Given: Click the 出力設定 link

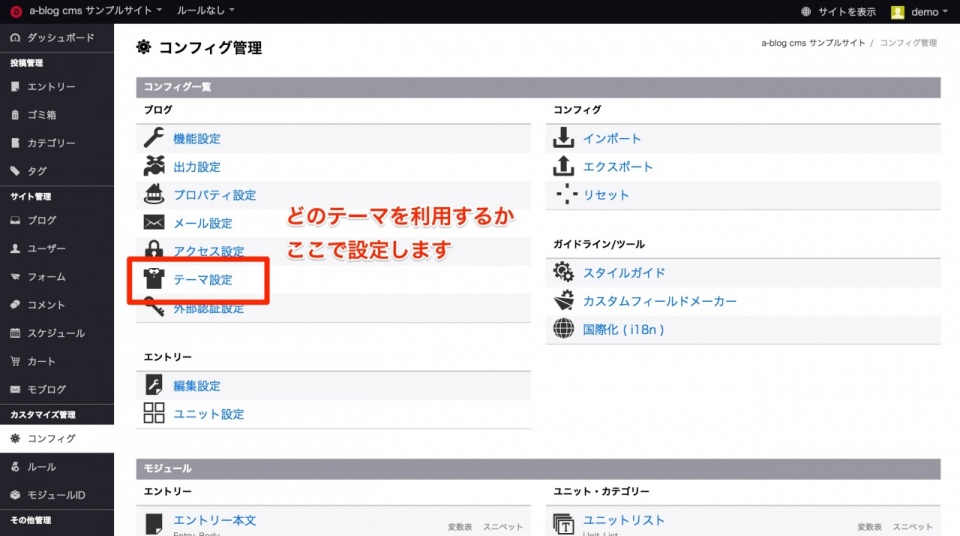Looking at the screenshot, I should pyautogui.click(x=197, y=167).
